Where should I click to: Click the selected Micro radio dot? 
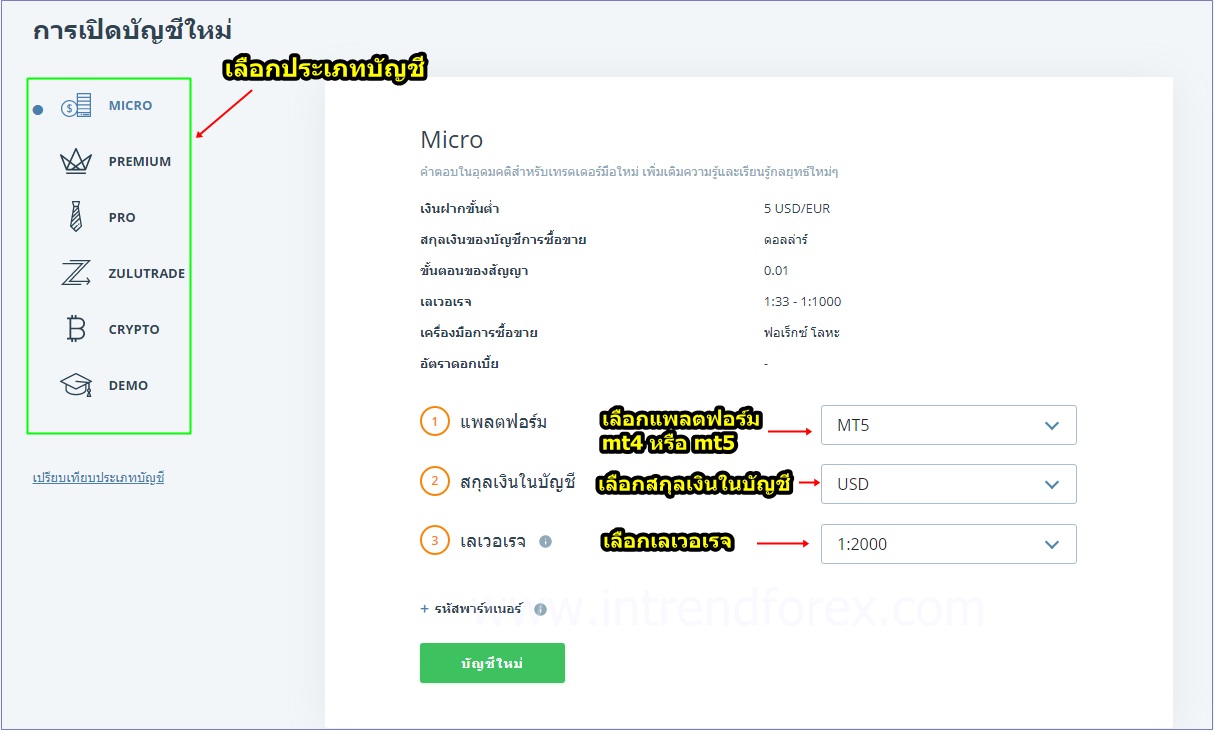coord(38,109)
